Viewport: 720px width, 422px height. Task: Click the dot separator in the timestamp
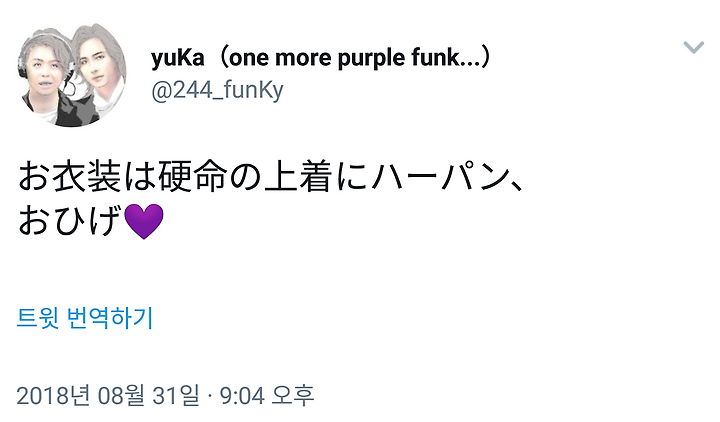coord(207,395)
